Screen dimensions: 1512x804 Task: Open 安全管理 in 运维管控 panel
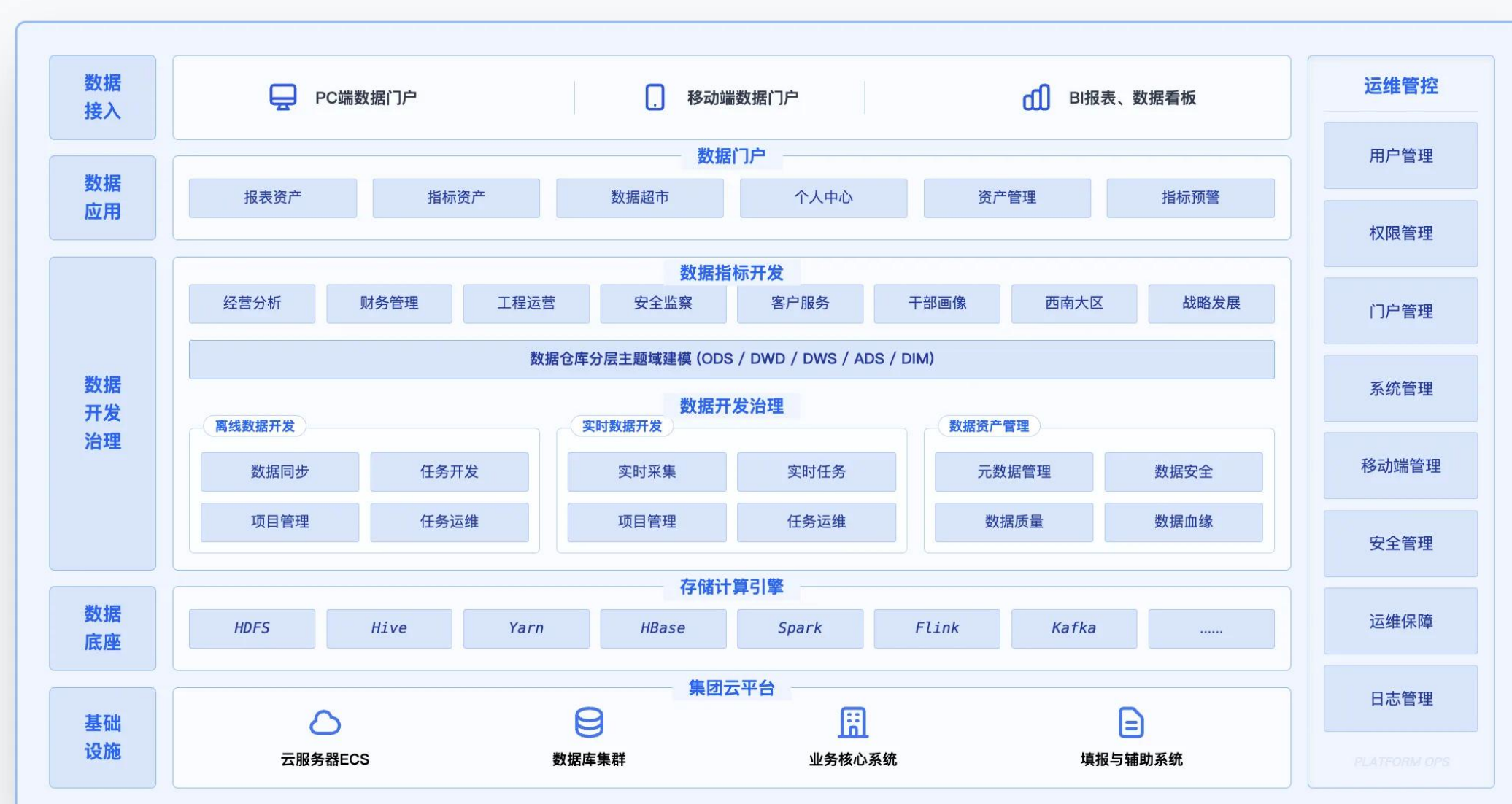1400,544
